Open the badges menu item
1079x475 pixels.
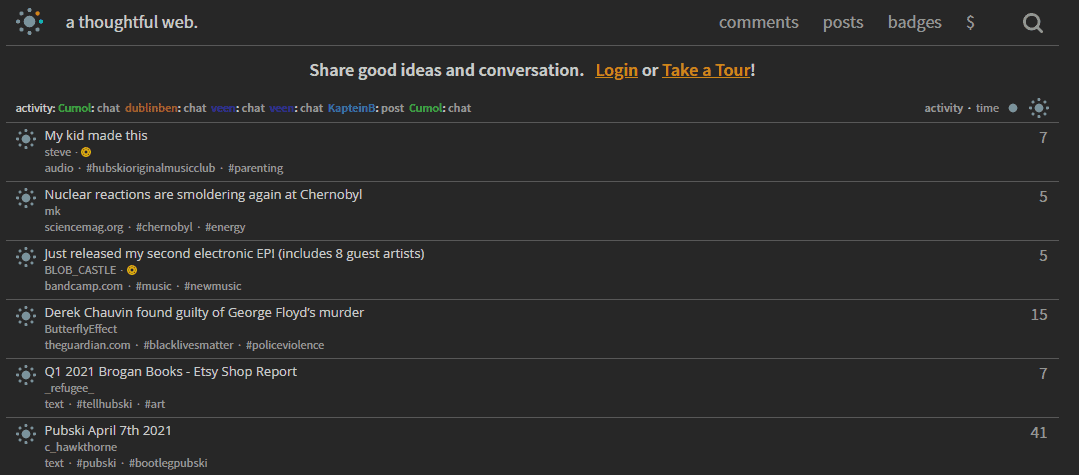coord(915,23)
